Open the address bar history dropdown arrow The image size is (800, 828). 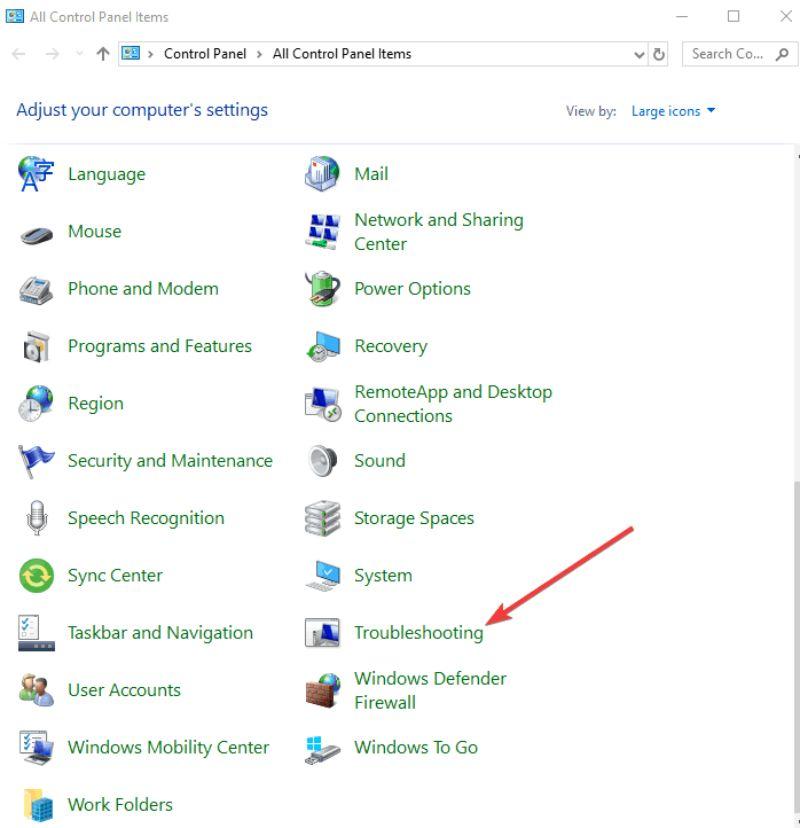(639, 54)
